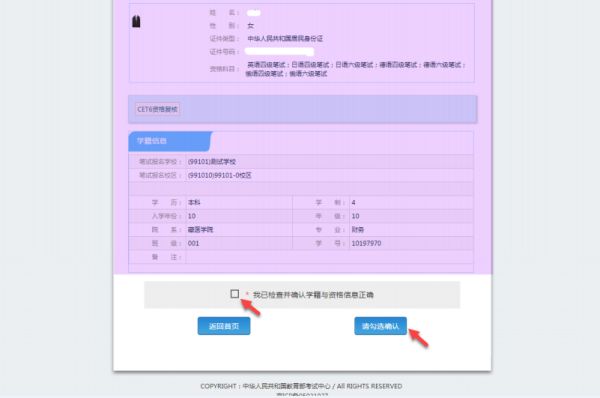
Task: Click the confirmation label 我已检查并确认学籍与资格信息正确
Action: pos(313,295)
